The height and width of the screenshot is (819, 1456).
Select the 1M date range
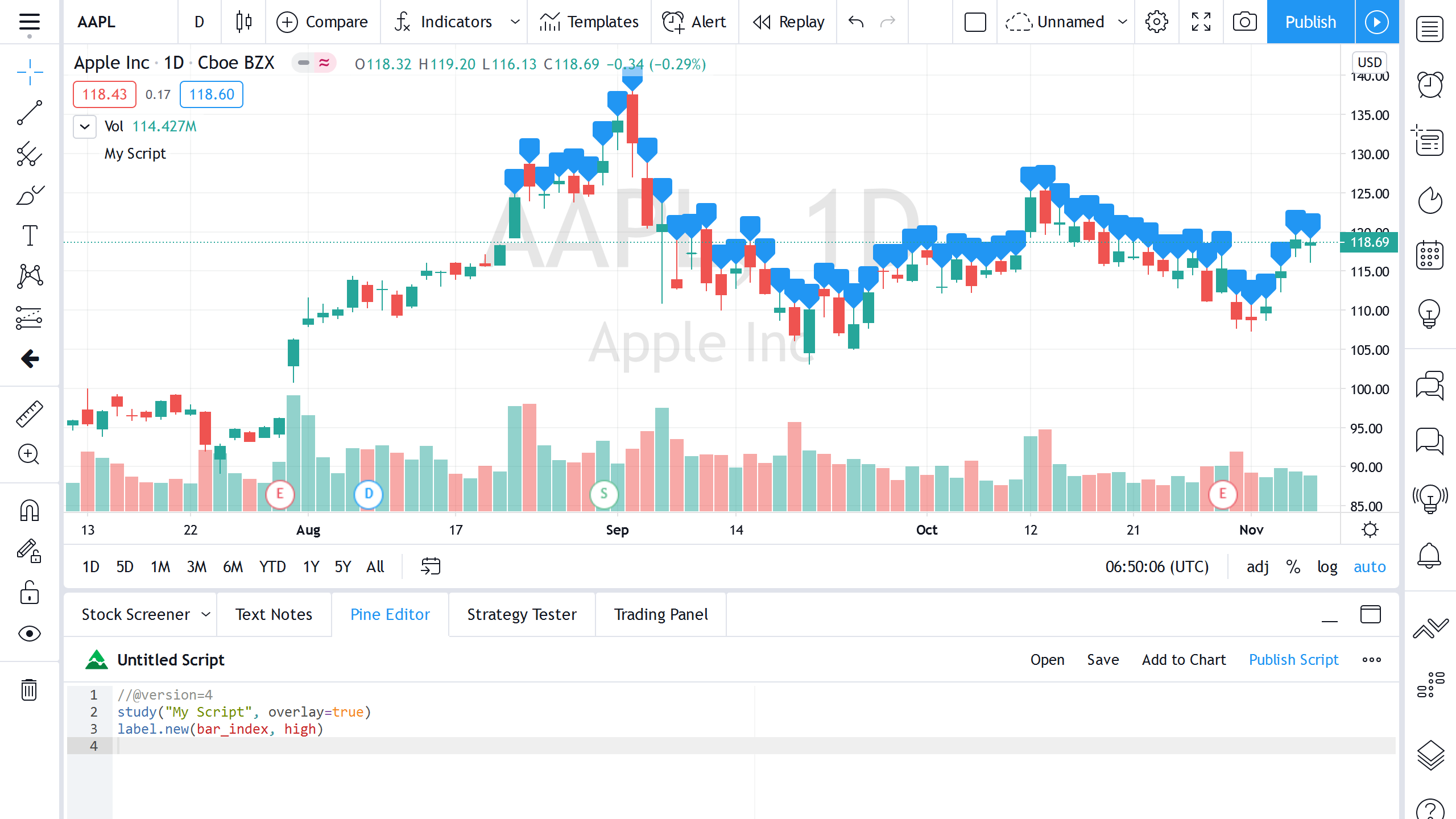(x=160, y=567)
